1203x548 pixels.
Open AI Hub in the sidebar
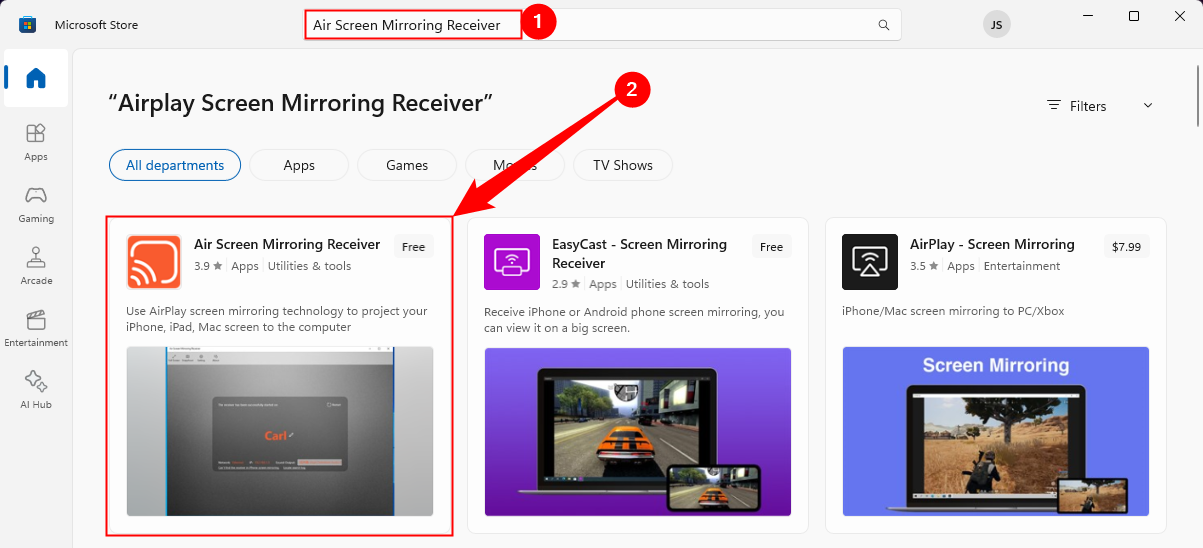(x=36, y=390)
